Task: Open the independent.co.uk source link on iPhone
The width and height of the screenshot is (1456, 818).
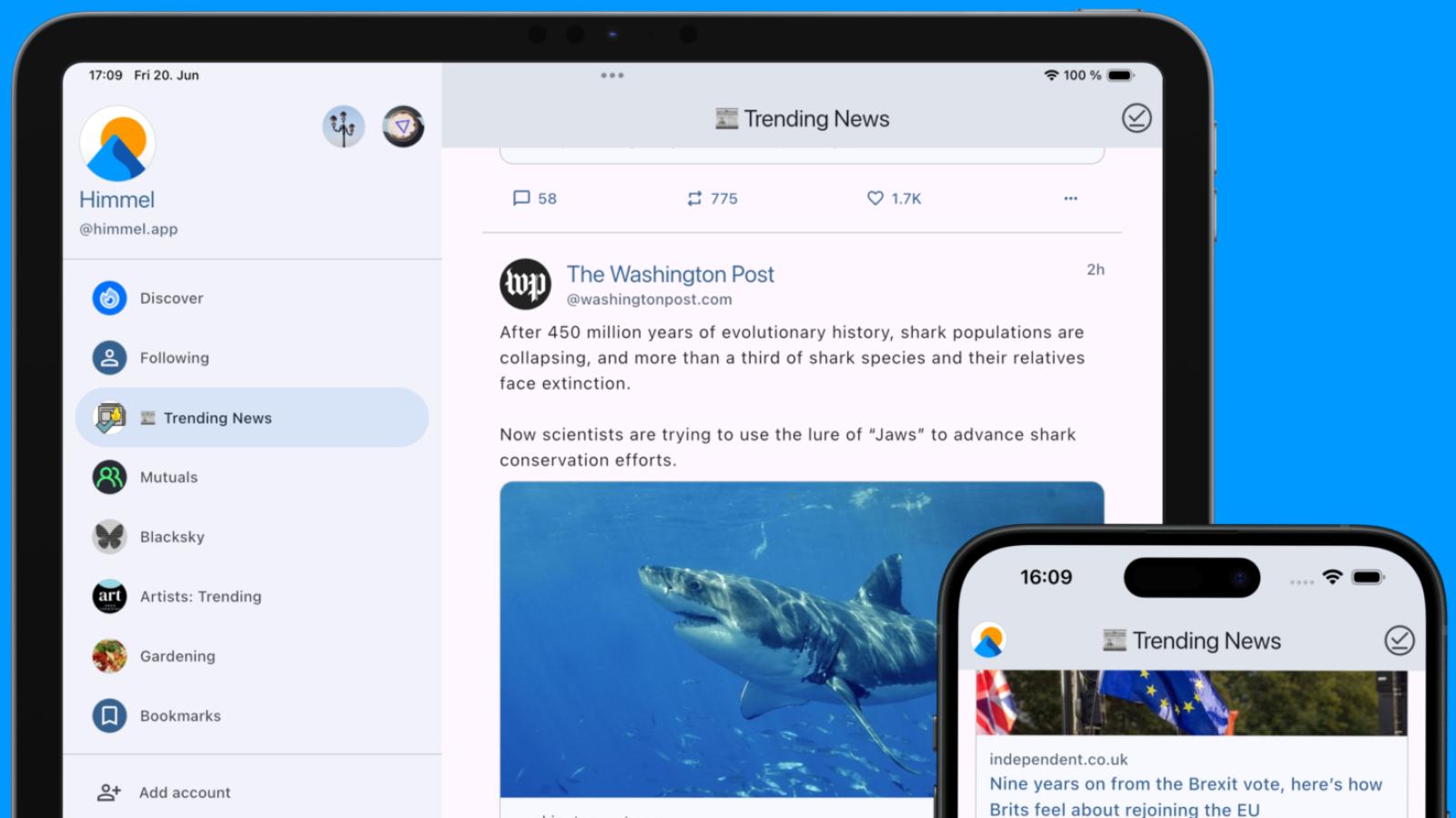Action: (1058, 759)
